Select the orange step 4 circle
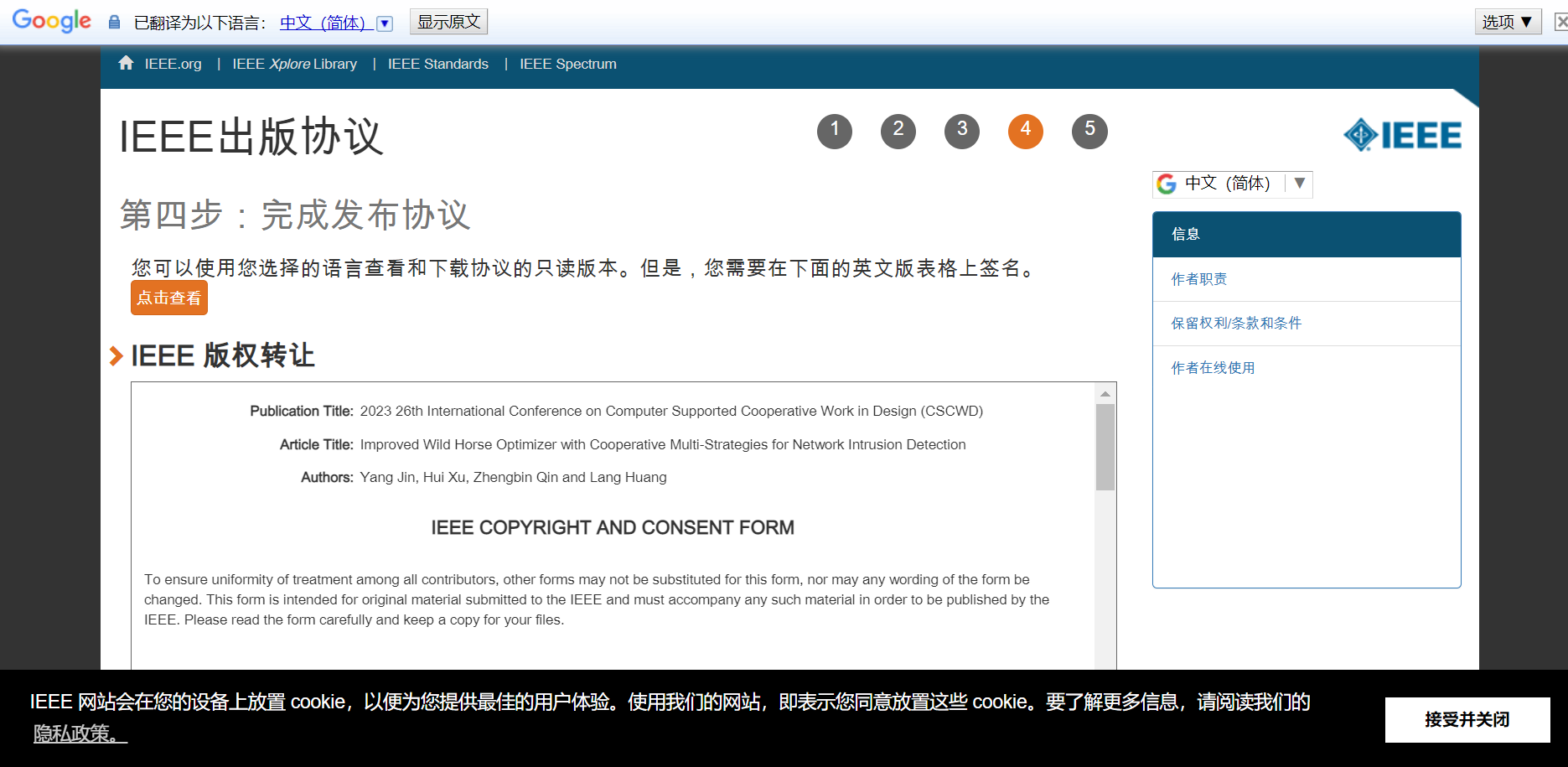The height and width of the screenshot is (767, 1568). coord(1025,131)
